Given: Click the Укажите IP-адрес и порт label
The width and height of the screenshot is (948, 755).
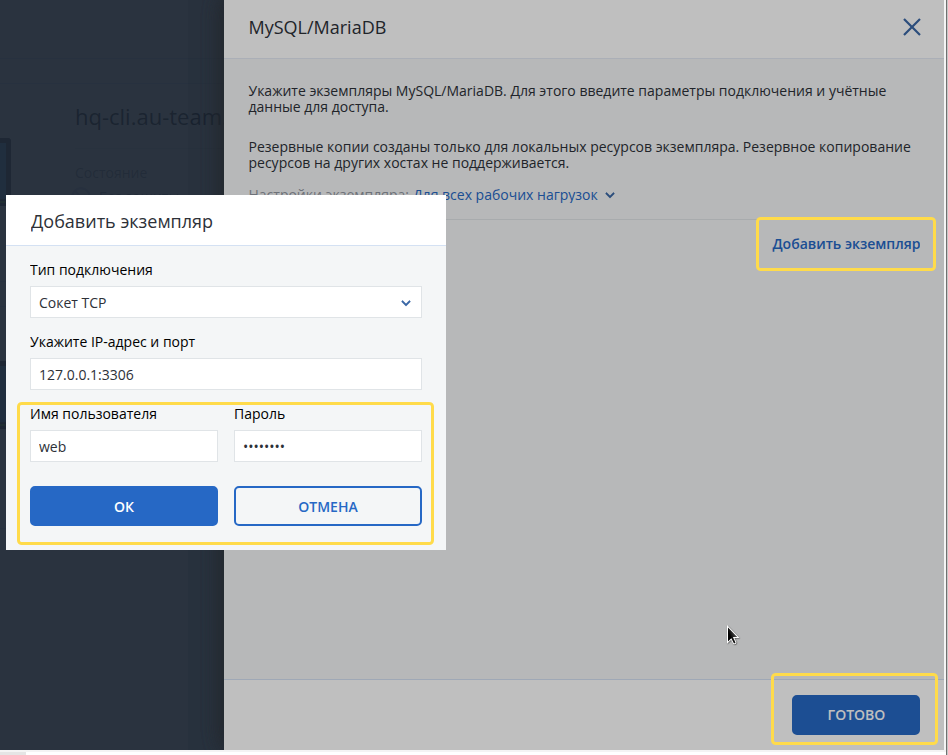Looking at the screenshot, I should [112, 342].
